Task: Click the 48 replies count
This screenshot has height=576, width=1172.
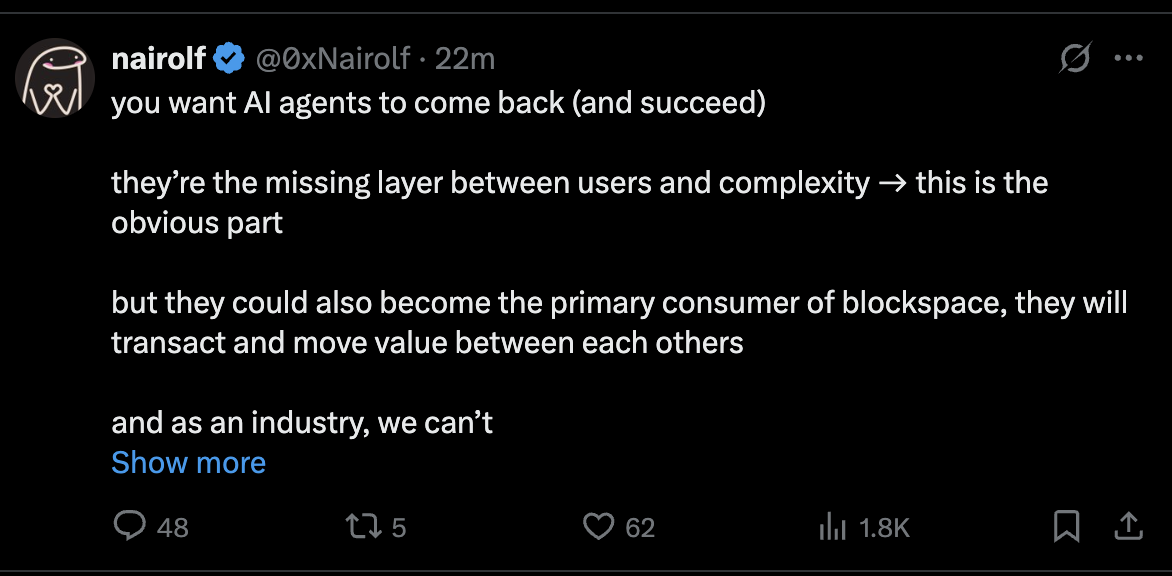Action: [x=173, y=528]
